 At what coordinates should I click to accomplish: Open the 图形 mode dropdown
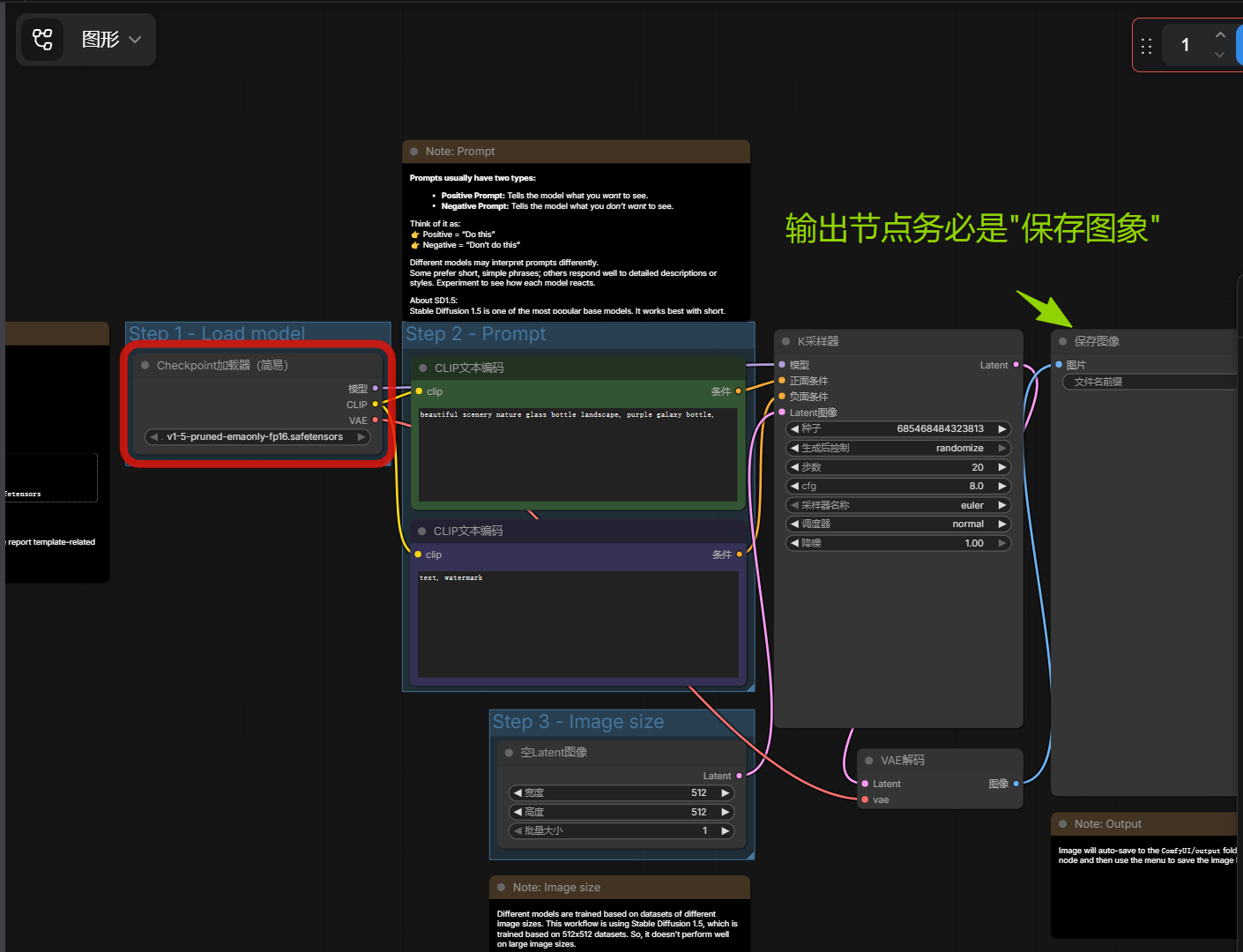(111, 40)
